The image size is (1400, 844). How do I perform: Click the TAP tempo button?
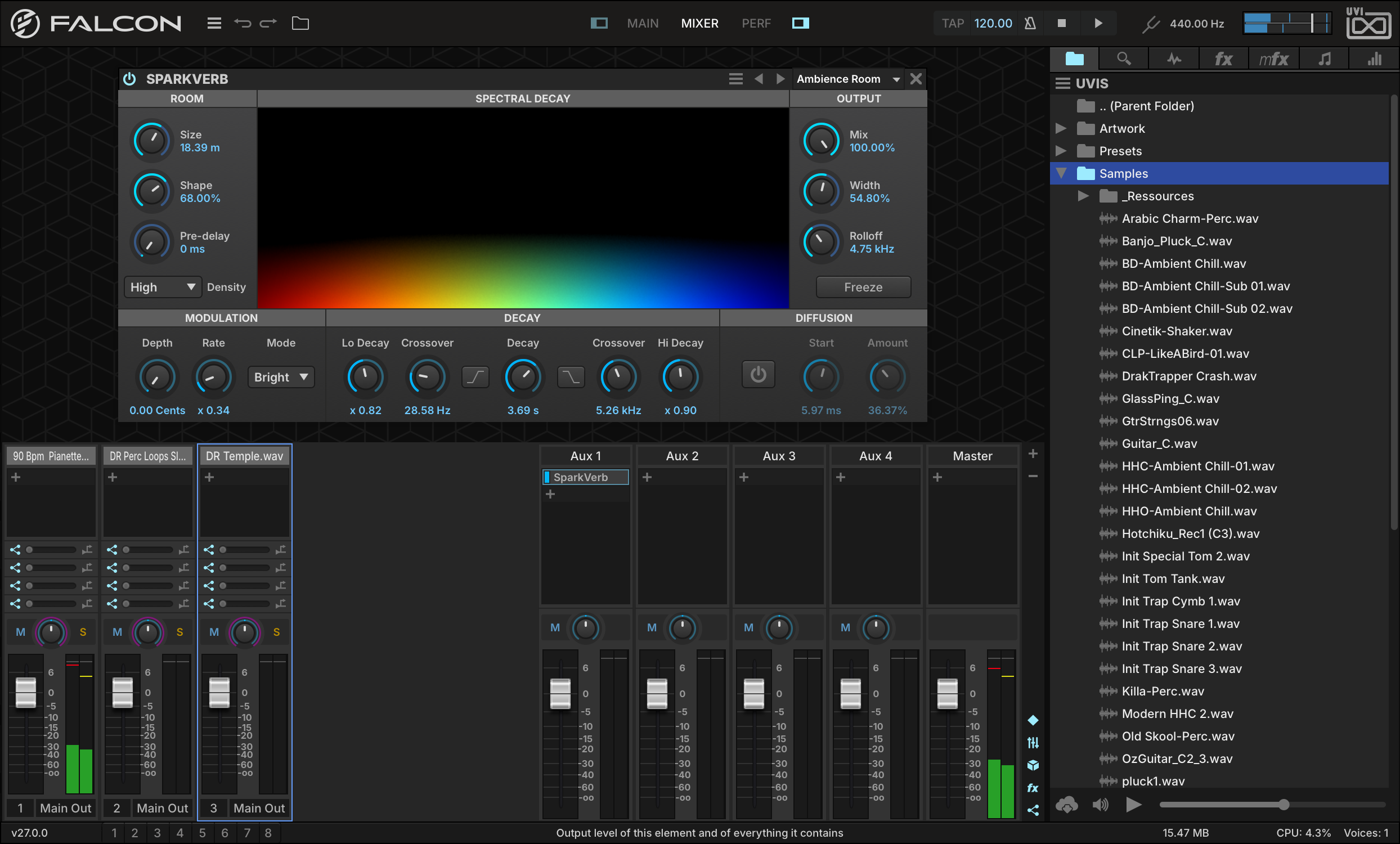pos(952,23)
